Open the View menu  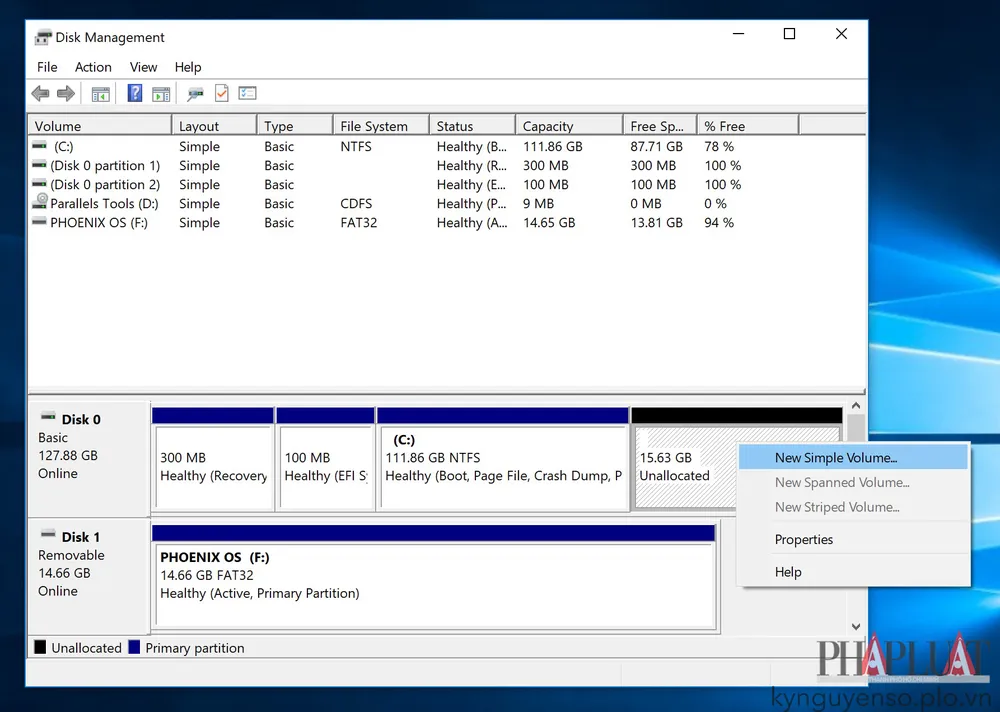143,67
